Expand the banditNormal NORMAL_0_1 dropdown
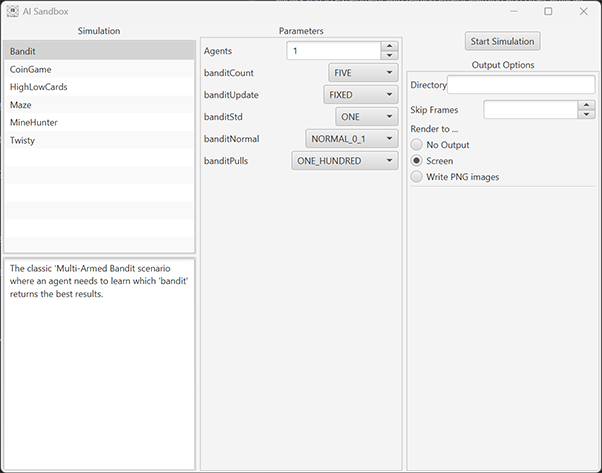 (x=351, y=139)
